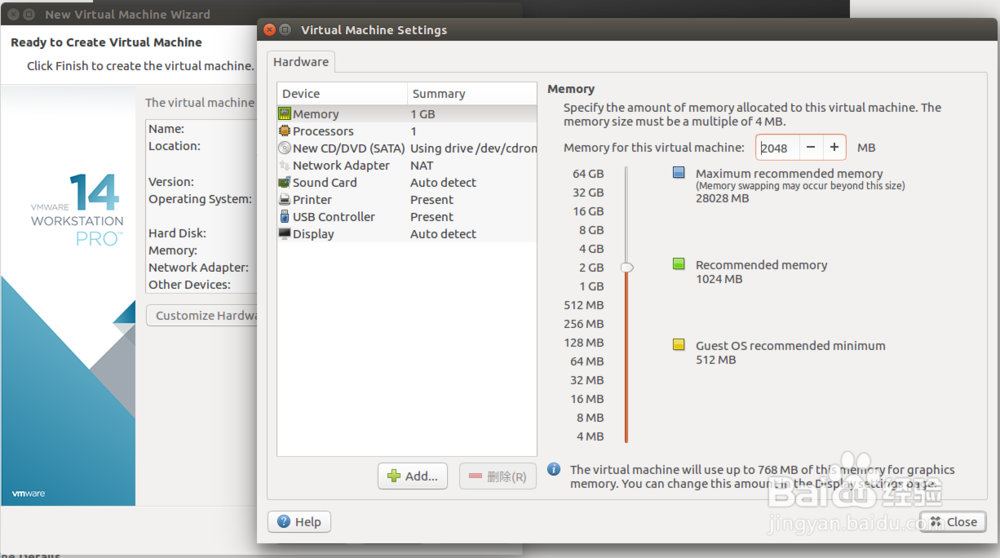Decrease memory with the minus button
Viewport: 1000px width, 558px height.
[x=811, y=147]
